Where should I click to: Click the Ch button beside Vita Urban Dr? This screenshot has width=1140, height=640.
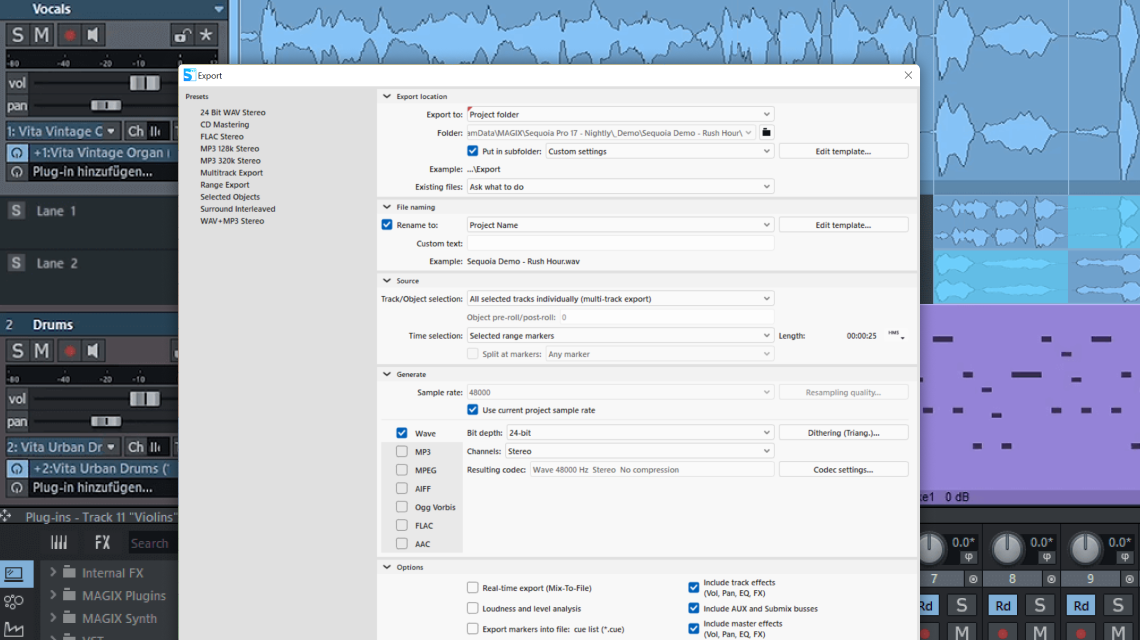pos(136,447)
